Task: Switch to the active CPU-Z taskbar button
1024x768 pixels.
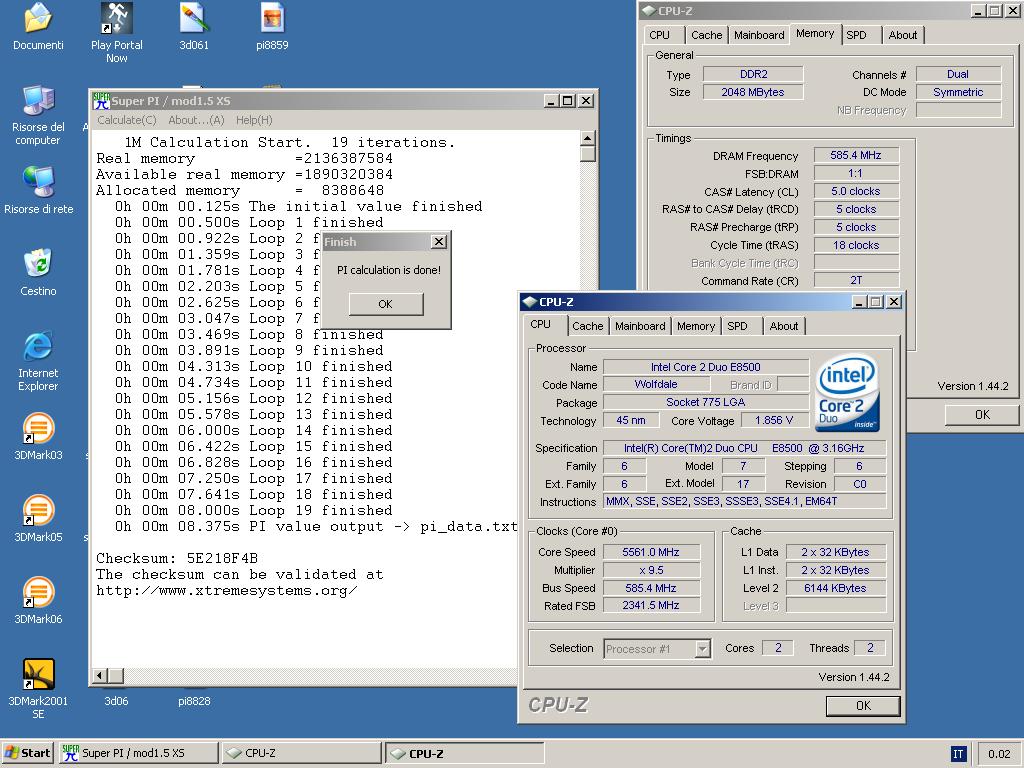Action: pos(464,753)
